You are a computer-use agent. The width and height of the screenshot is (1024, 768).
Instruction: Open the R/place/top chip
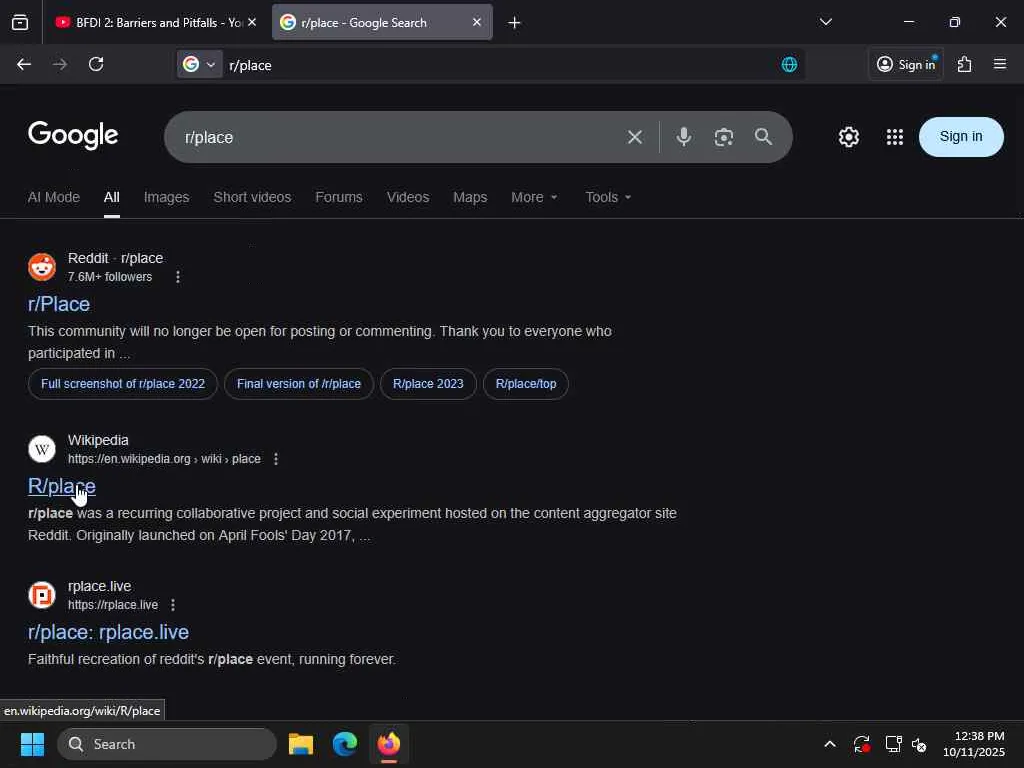pos(526,384)
